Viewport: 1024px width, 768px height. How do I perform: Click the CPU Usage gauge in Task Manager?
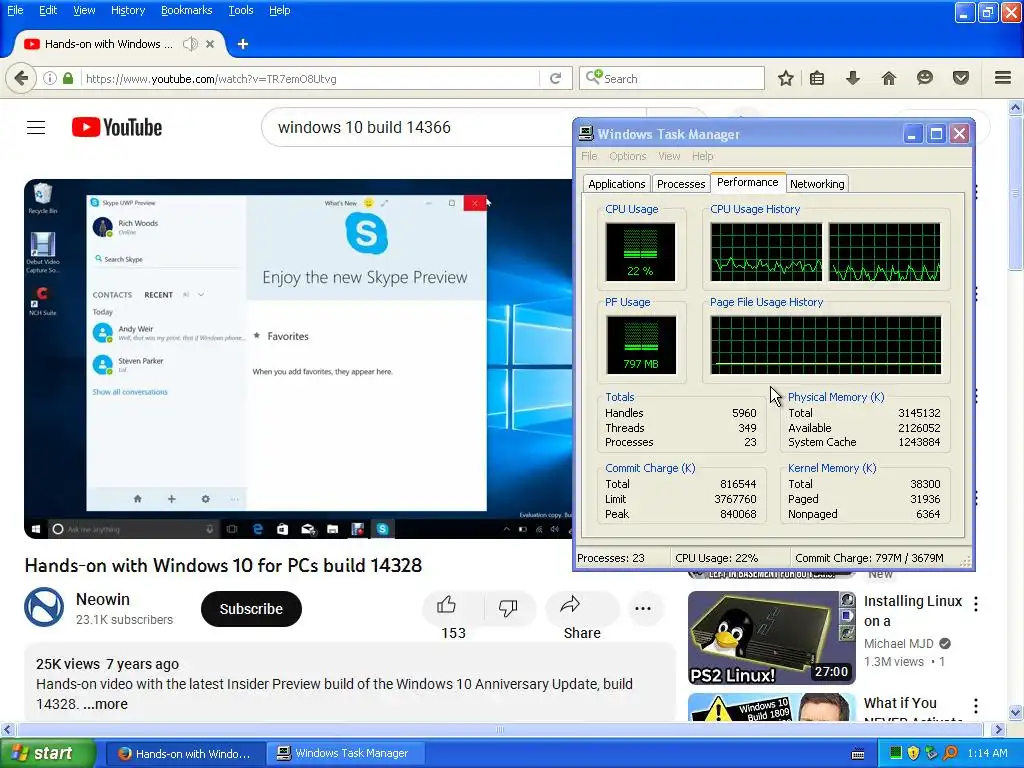click(640, 252)
